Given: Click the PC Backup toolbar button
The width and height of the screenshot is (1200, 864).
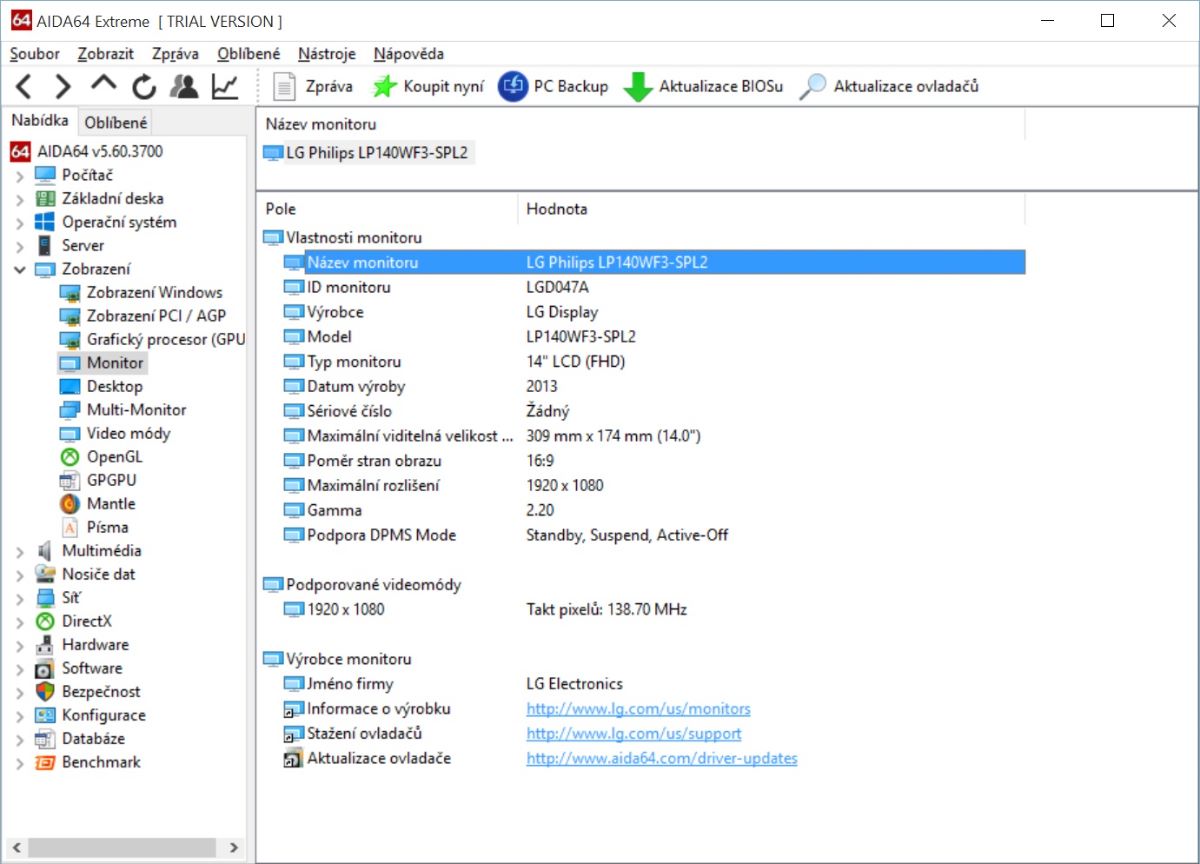Looking at the screenshot, I should click(553, 87).
